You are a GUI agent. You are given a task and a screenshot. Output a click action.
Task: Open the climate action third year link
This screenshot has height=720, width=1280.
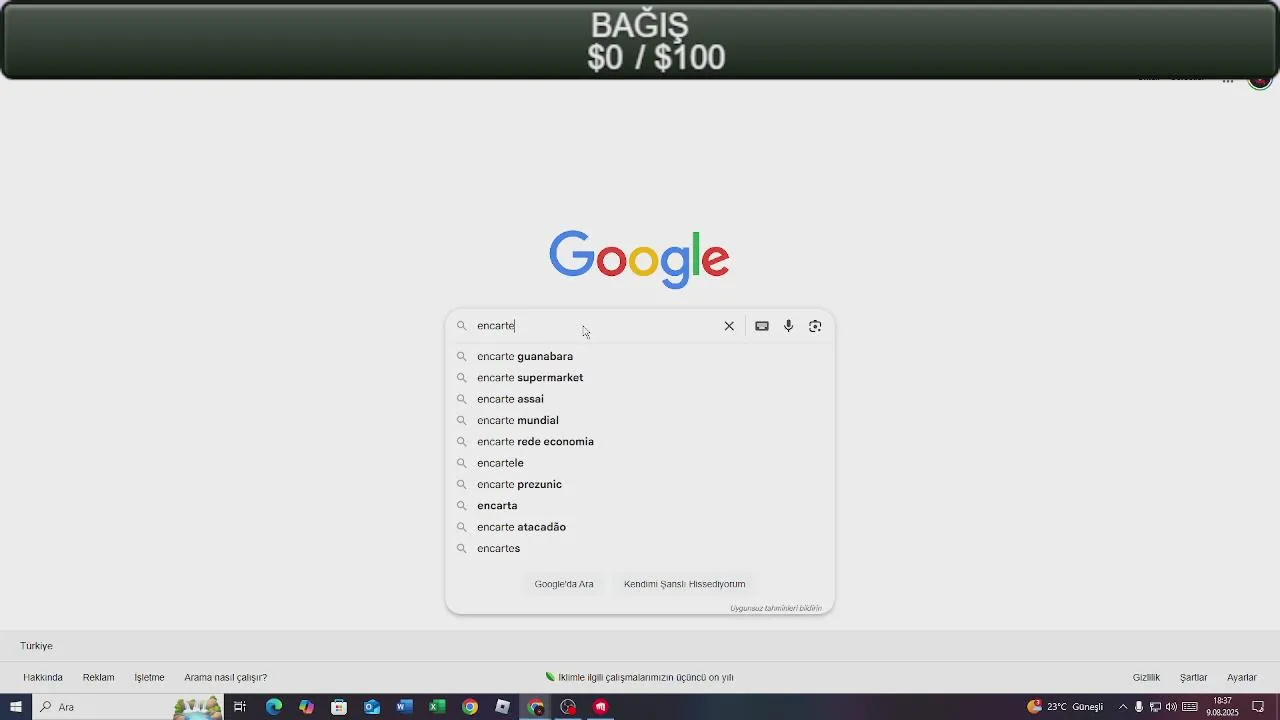(640, 677)
